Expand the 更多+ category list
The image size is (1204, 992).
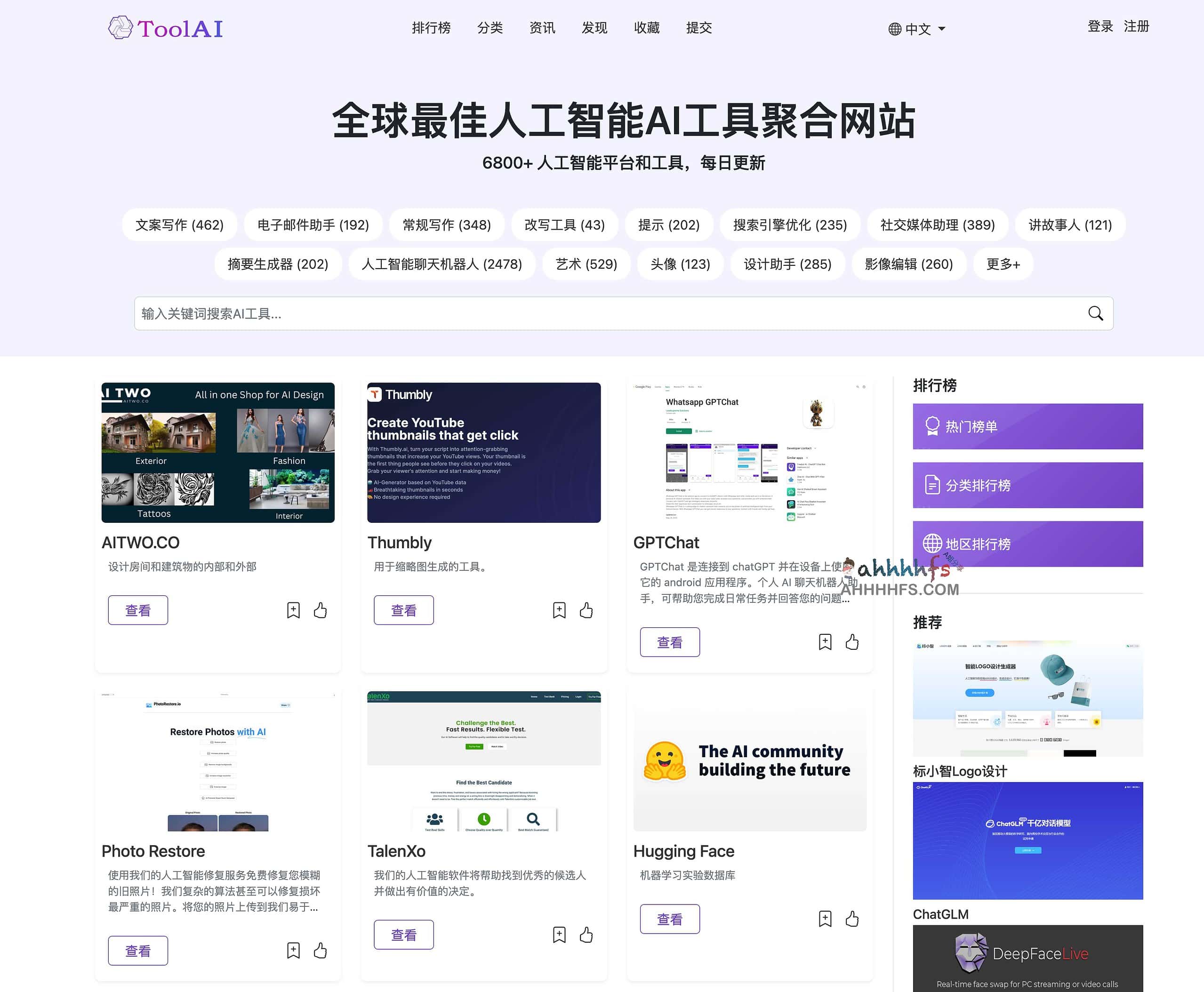(1003, 264)
